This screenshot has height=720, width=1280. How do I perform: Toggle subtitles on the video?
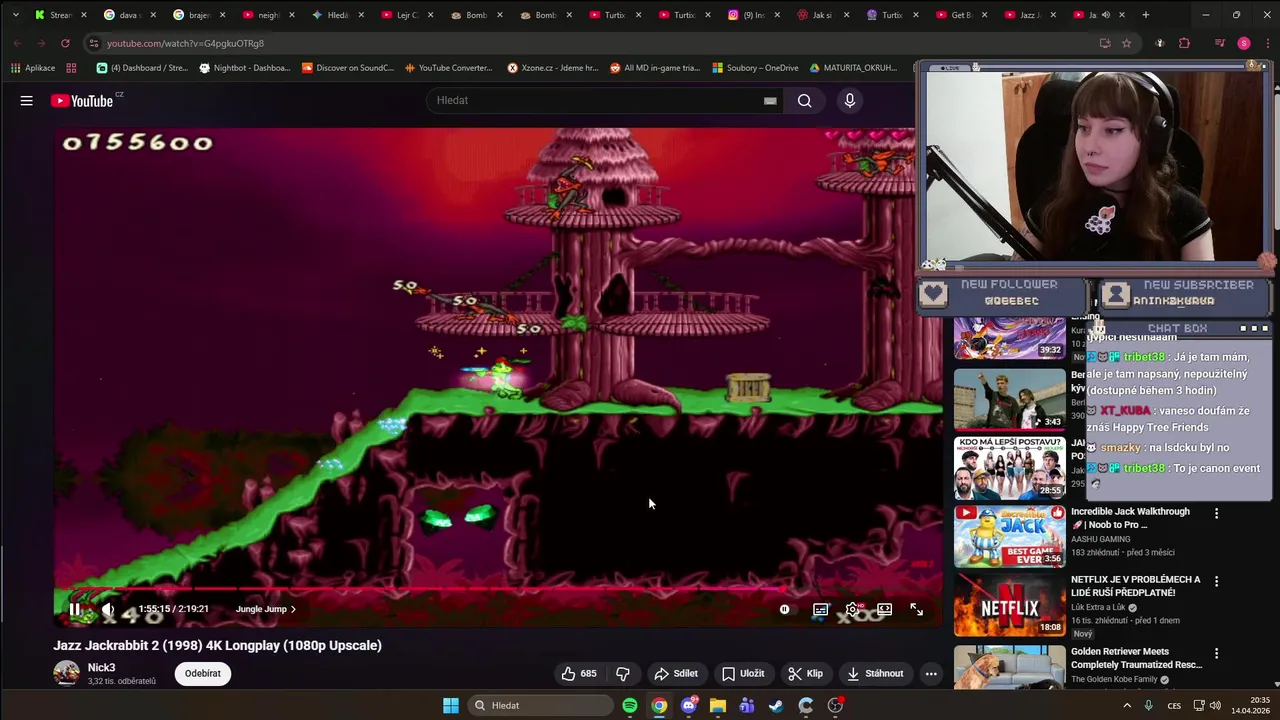click(x=821, y=609)
